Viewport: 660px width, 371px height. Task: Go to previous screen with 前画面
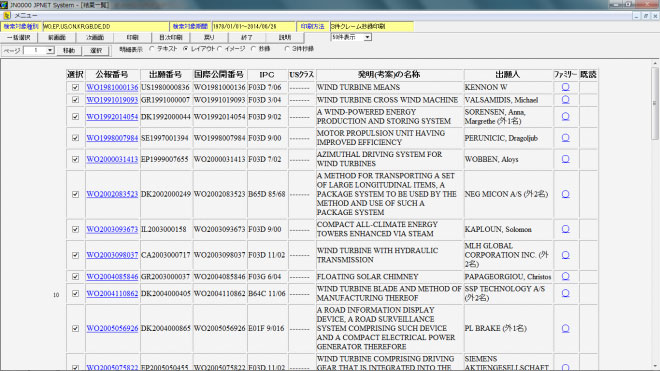pos(57,37)
